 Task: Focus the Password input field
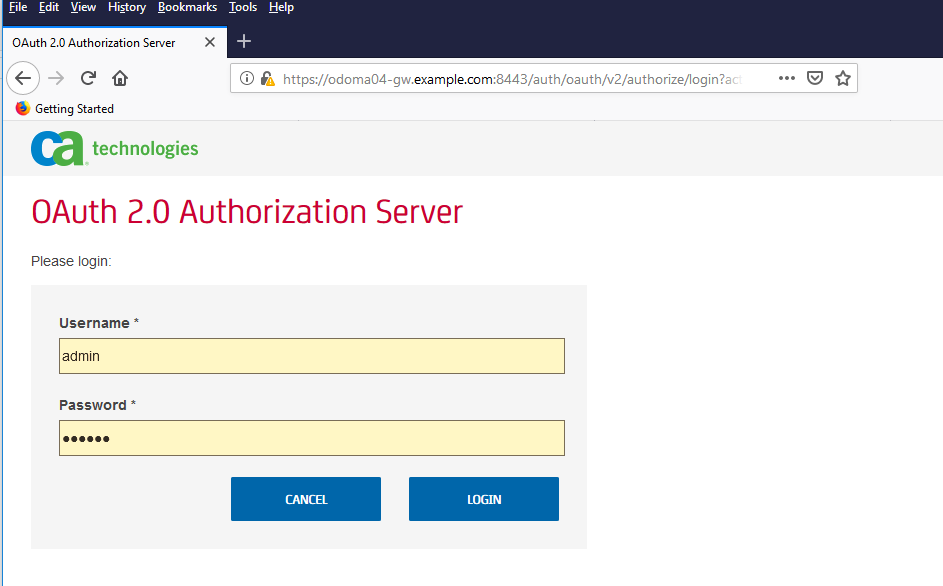click(x=311, y=437)
